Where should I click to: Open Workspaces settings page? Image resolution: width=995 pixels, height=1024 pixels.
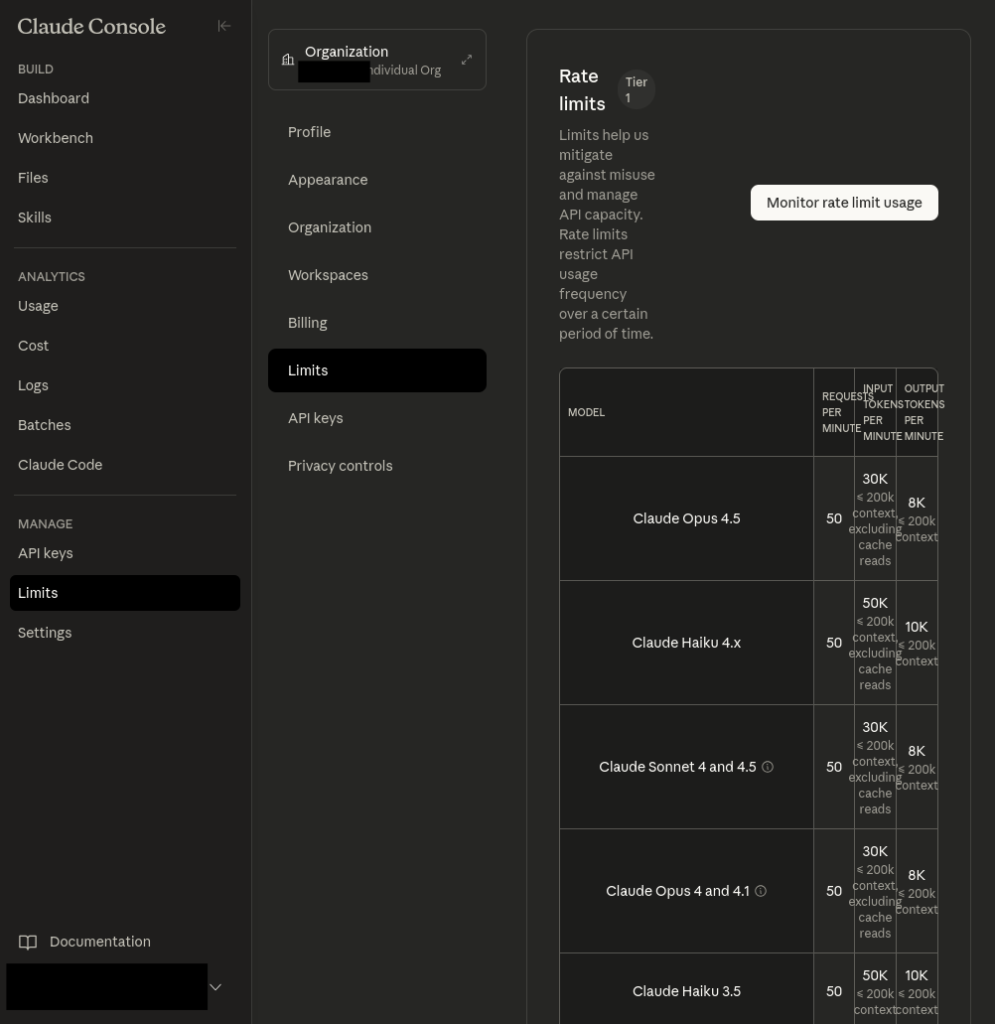(328, 275)
